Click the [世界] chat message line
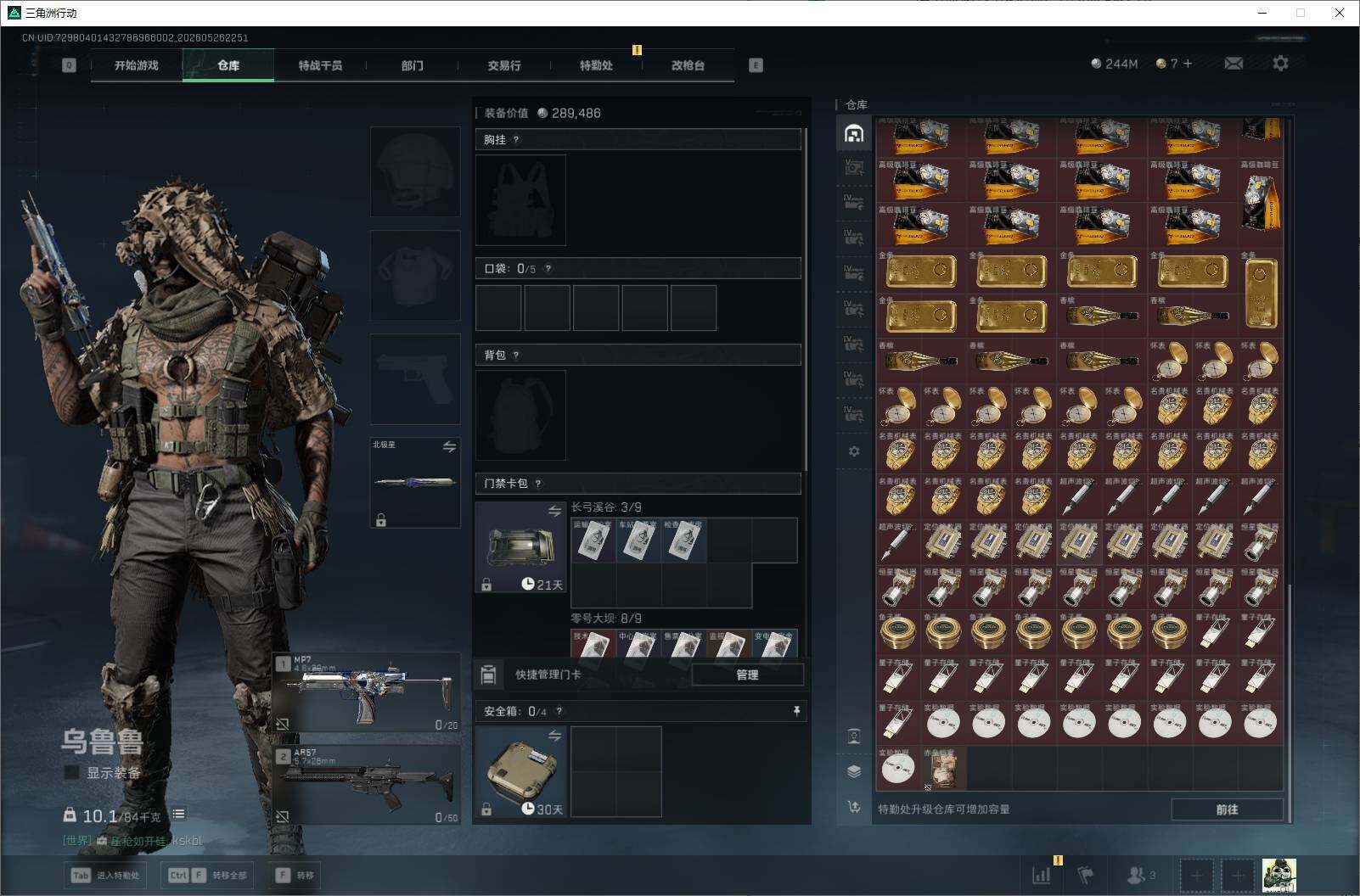This screenshot has height=896, width=1360. (132, 841)
